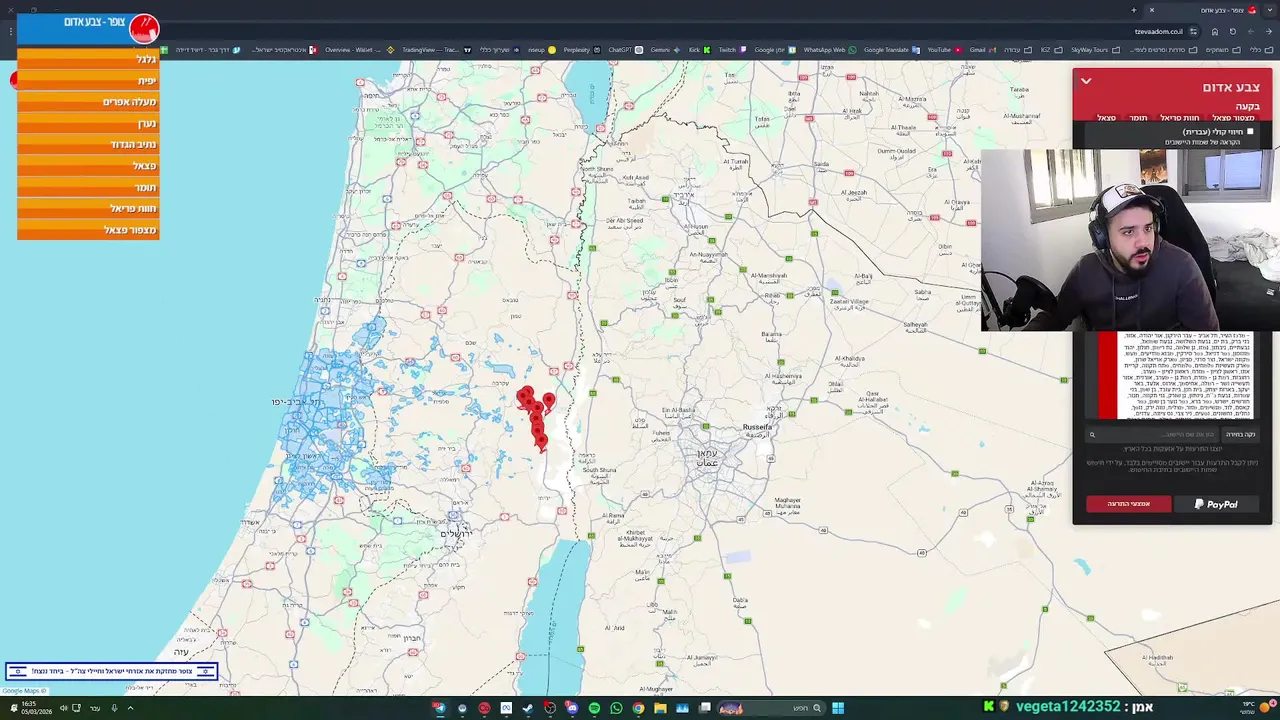
Task: Open a new browser tab
Action: [x=1133, y=10]
